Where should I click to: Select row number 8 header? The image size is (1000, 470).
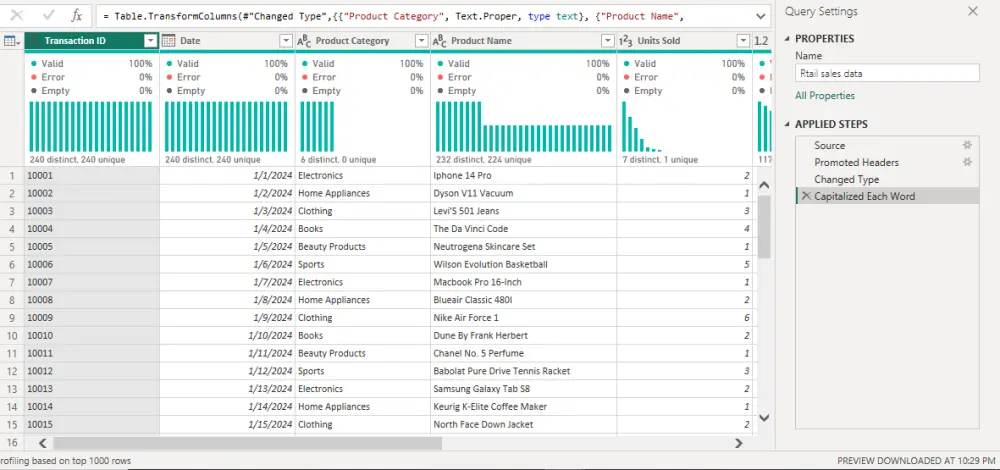12,300
